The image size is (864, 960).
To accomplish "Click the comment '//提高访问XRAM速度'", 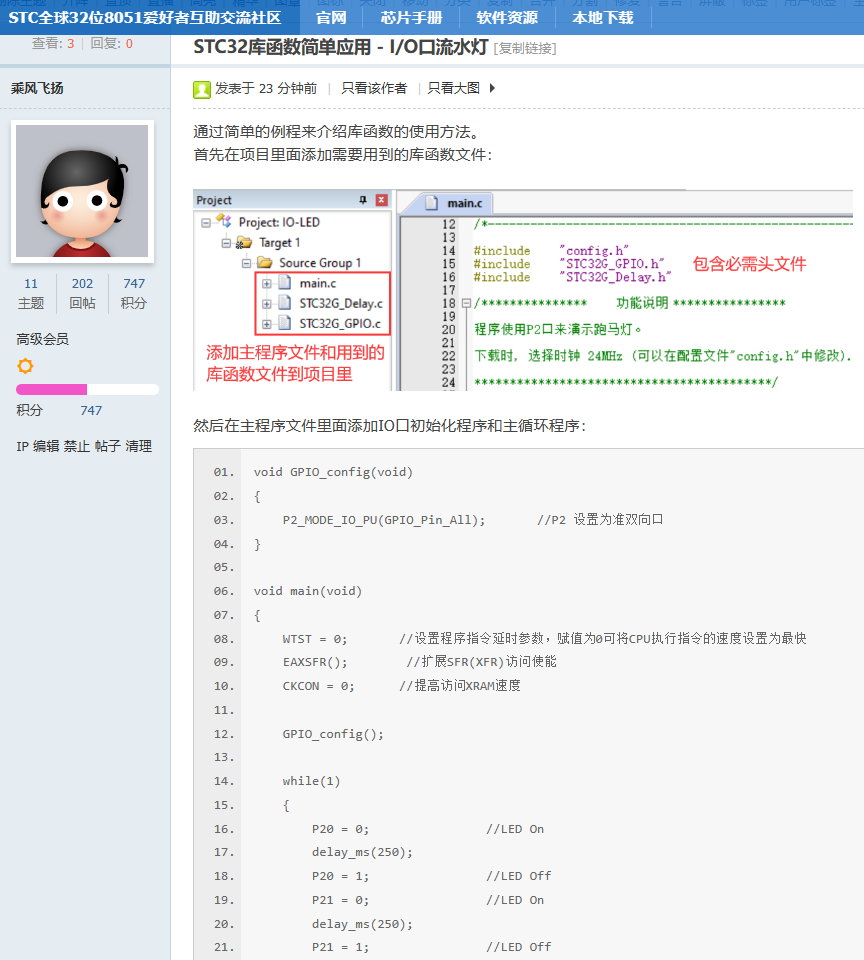I will click(460, 686).
